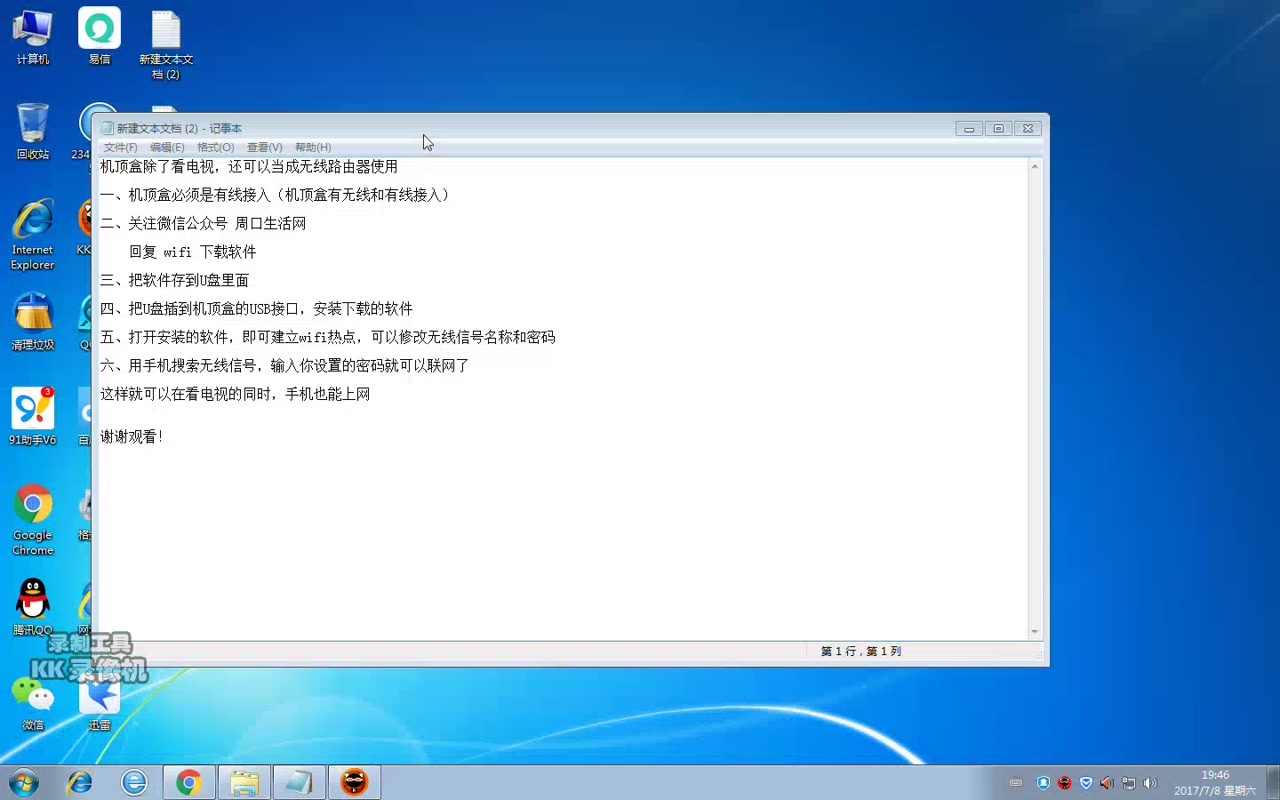The image size is (1280, 800).
Task: Open the 编辑(E) menu in Notepad
Action: coord(167,147)
